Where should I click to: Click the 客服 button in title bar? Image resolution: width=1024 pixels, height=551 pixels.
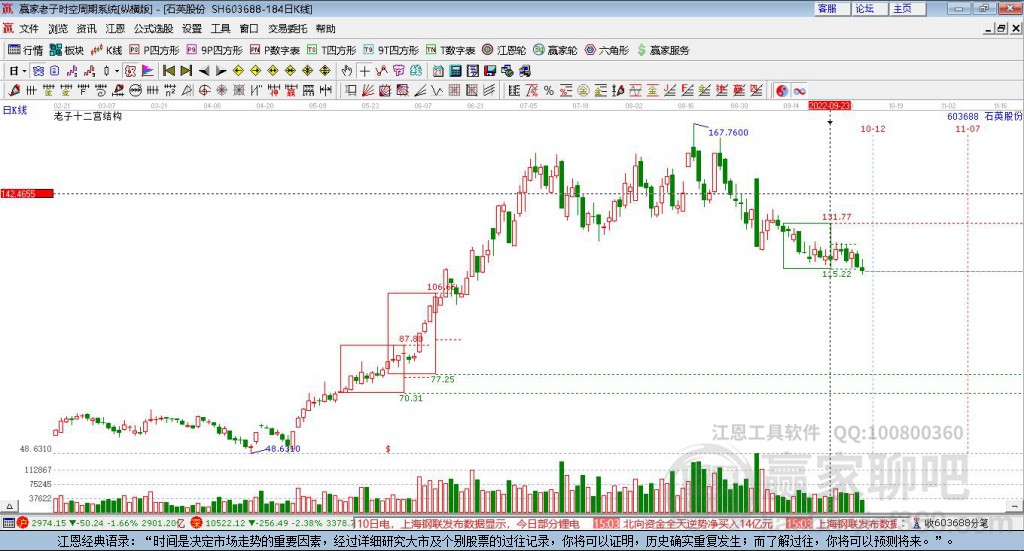point(832,8)
